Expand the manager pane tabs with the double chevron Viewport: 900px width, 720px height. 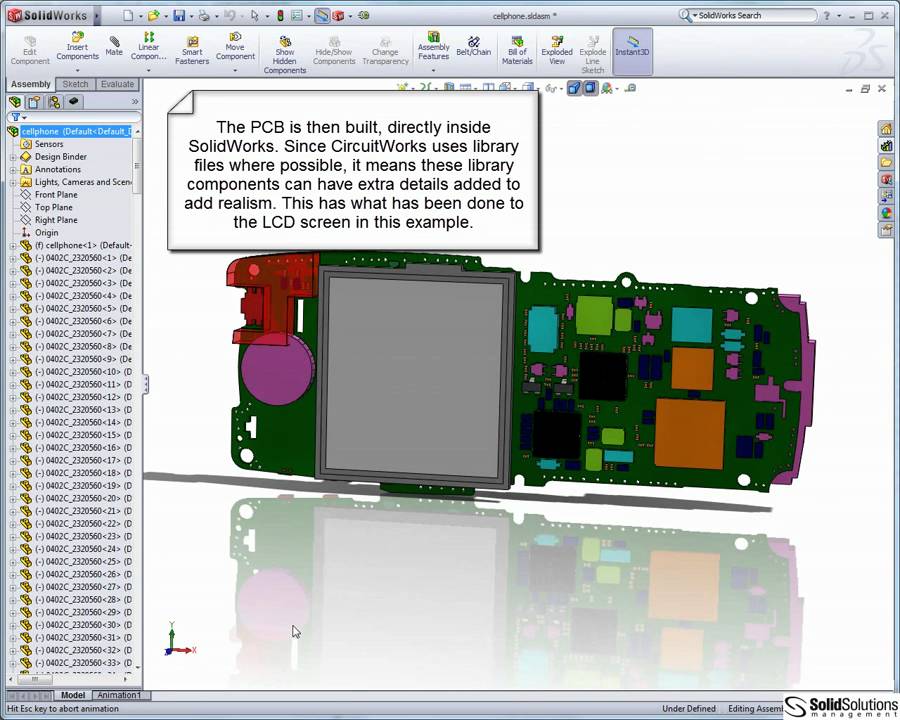[135, 102]
